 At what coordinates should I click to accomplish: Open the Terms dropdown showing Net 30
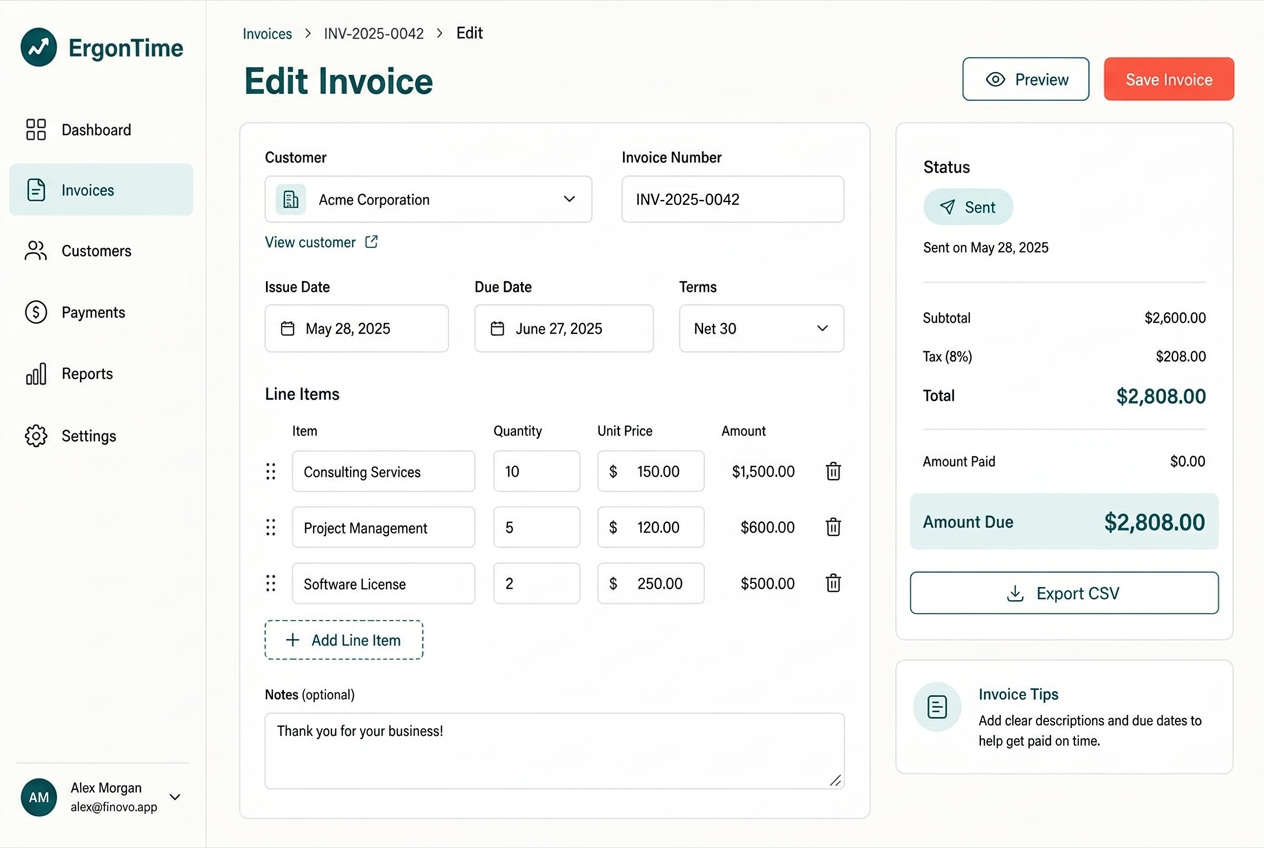click(x=762, y=328)
